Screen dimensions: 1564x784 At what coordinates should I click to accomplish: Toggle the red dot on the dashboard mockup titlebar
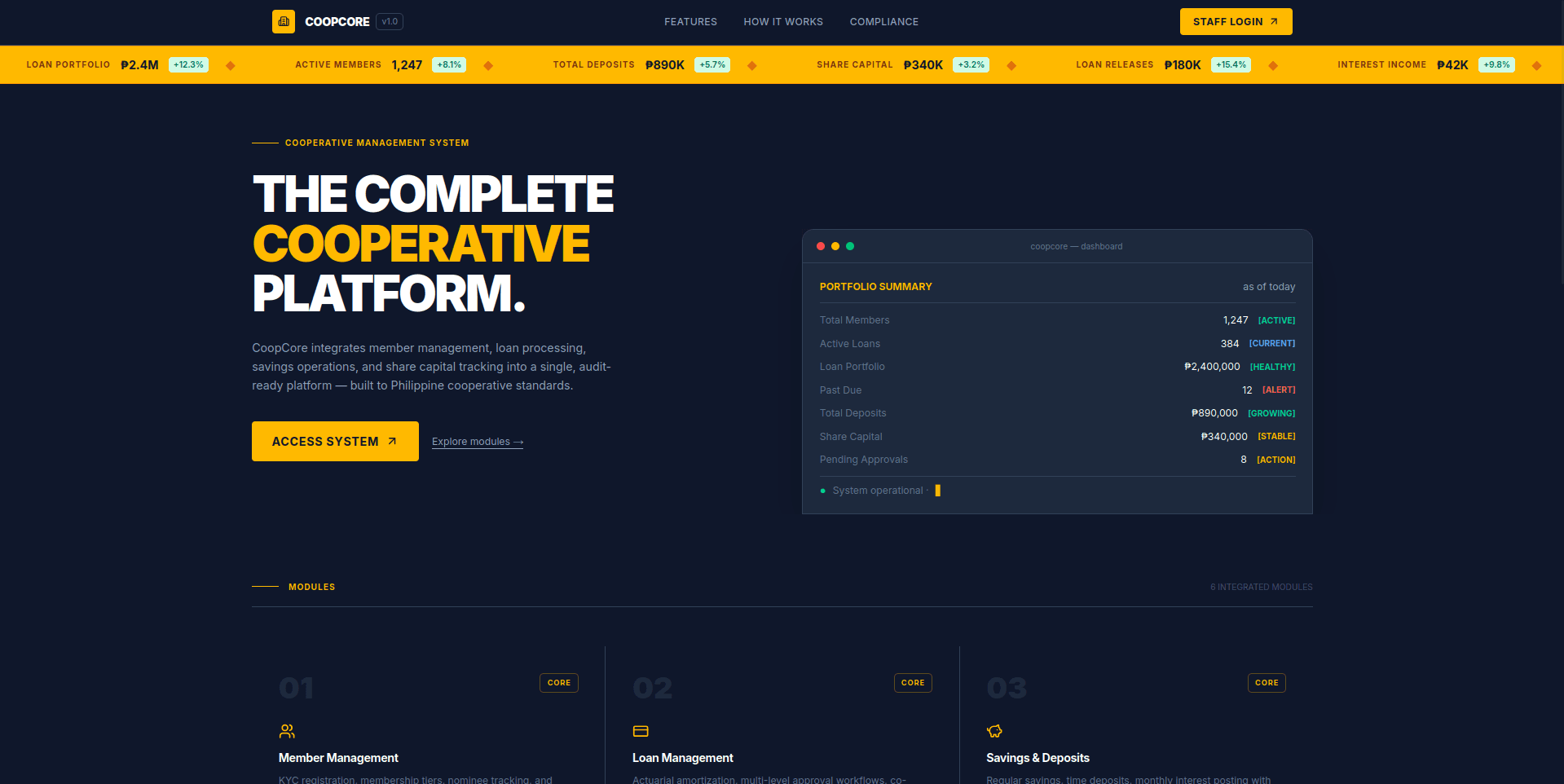[x=820, y=245]
